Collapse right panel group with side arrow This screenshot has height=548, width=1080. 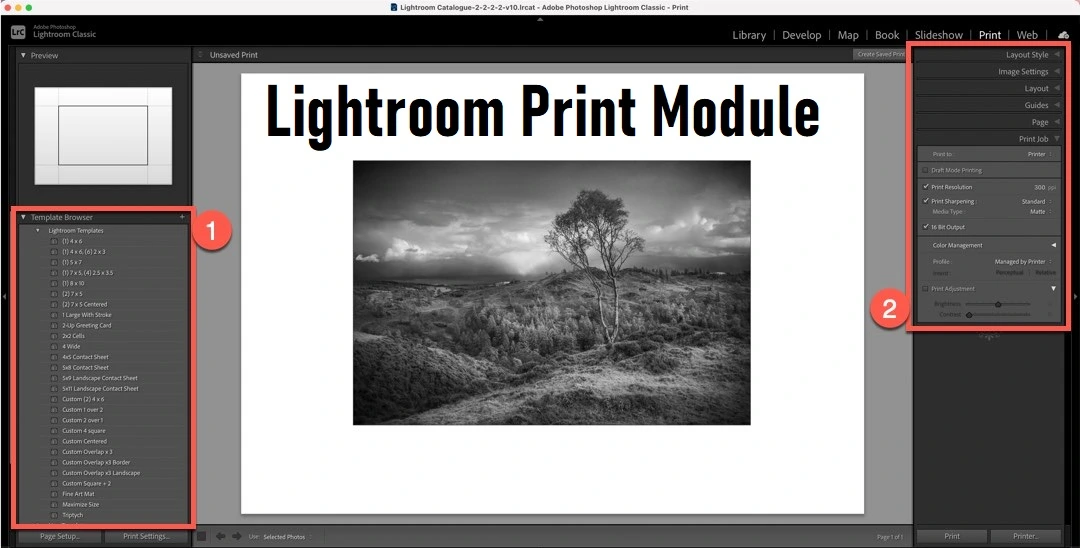coord(1076,297)
